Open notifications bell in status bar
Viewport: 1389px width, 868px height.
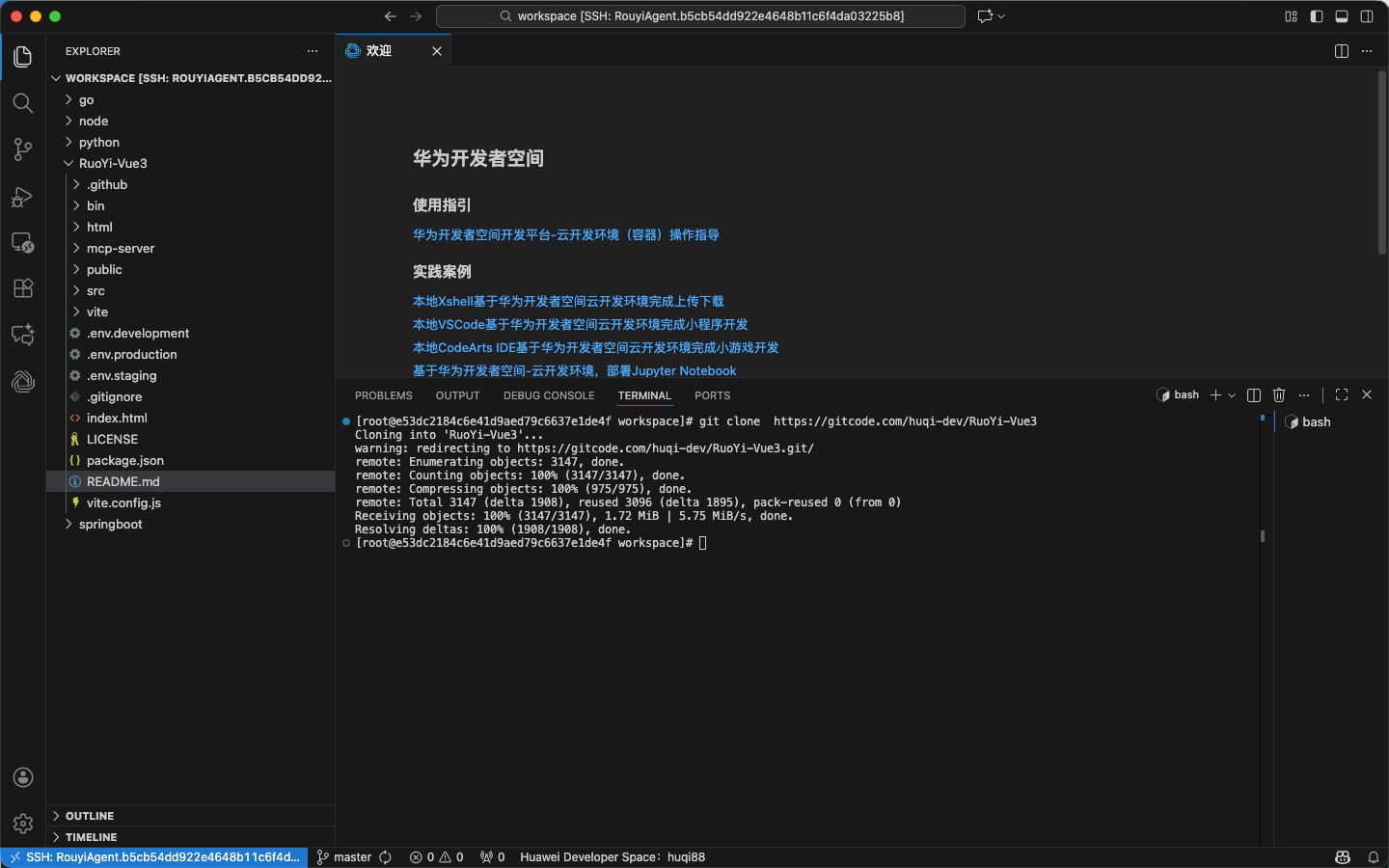[x=1373, y=857]
